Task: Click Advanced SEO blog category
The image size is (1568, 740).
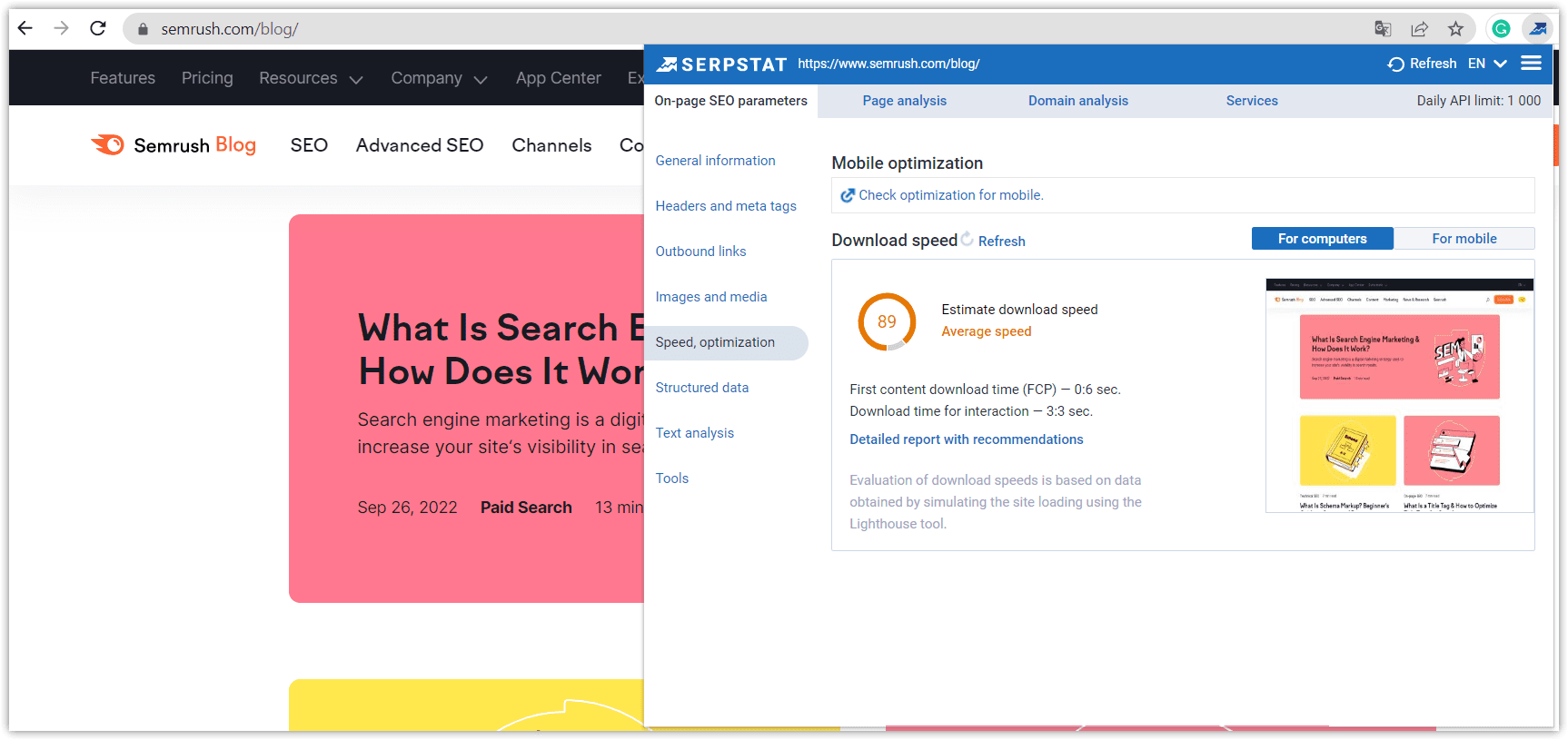Action: (x=420, y=145)
